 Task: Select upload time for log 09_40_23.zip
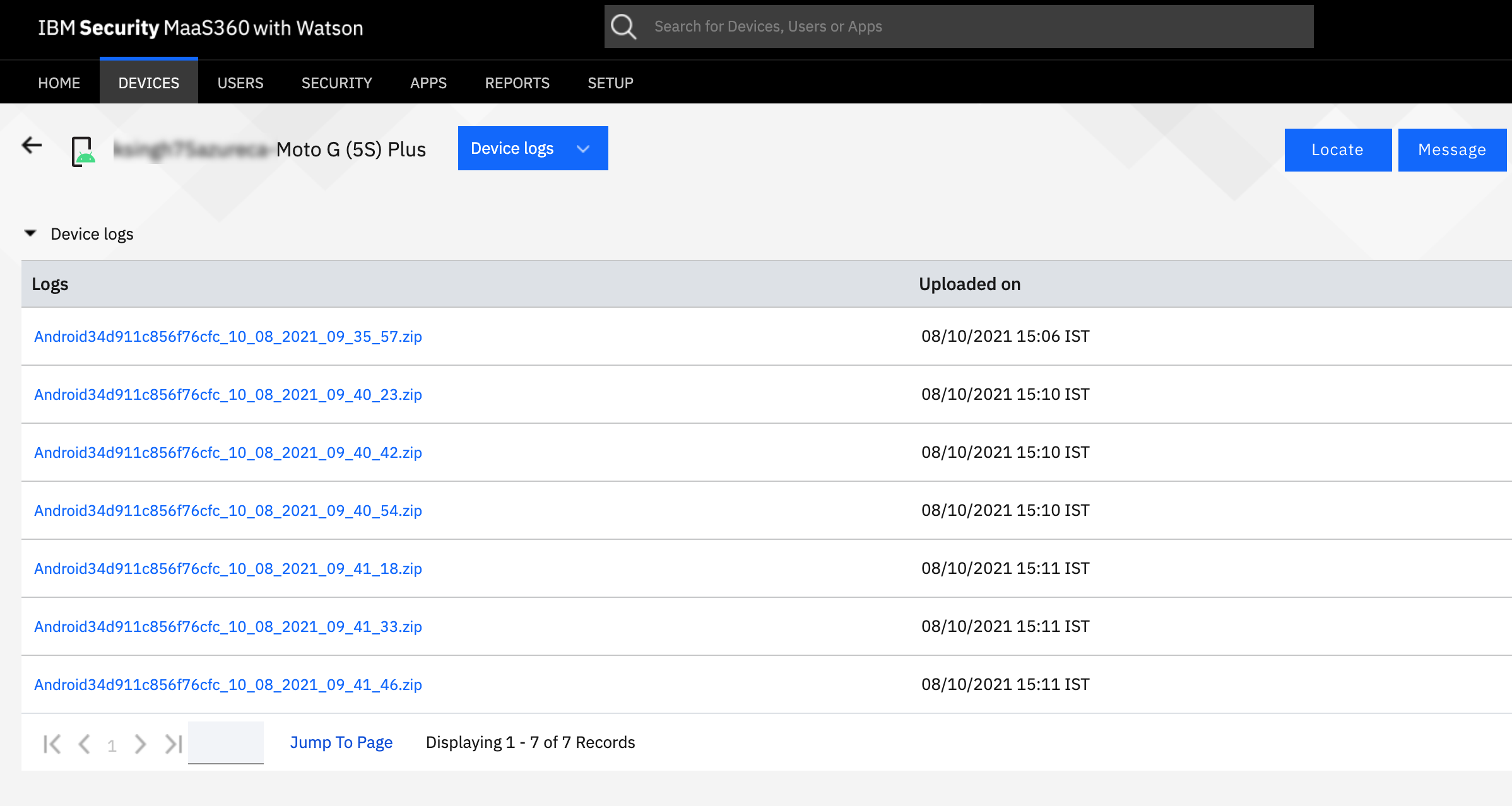[x=1005, y=394]
